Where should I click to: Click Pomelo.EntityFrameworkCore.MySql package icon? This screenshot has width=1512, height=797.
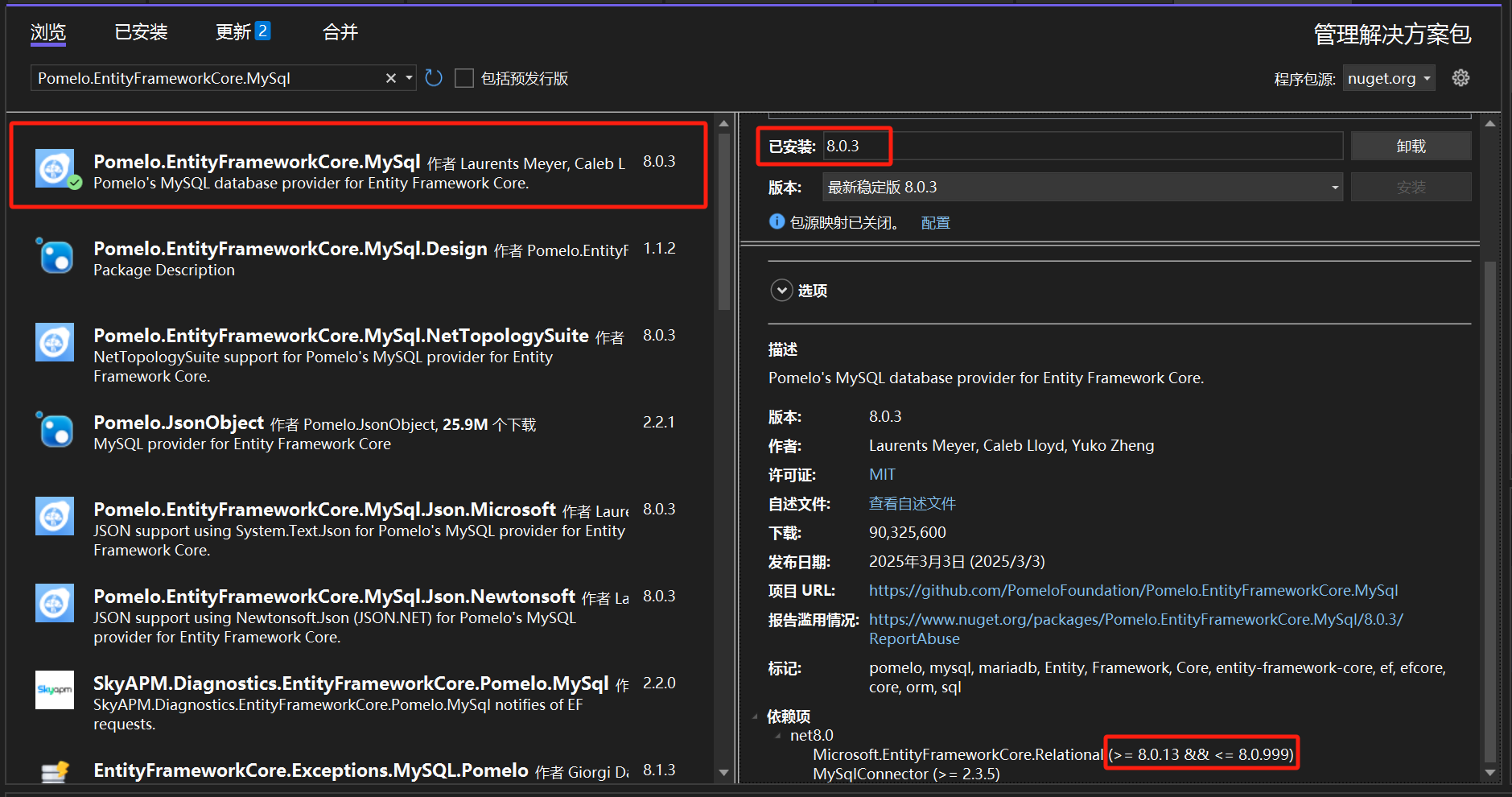click(55, 168)
